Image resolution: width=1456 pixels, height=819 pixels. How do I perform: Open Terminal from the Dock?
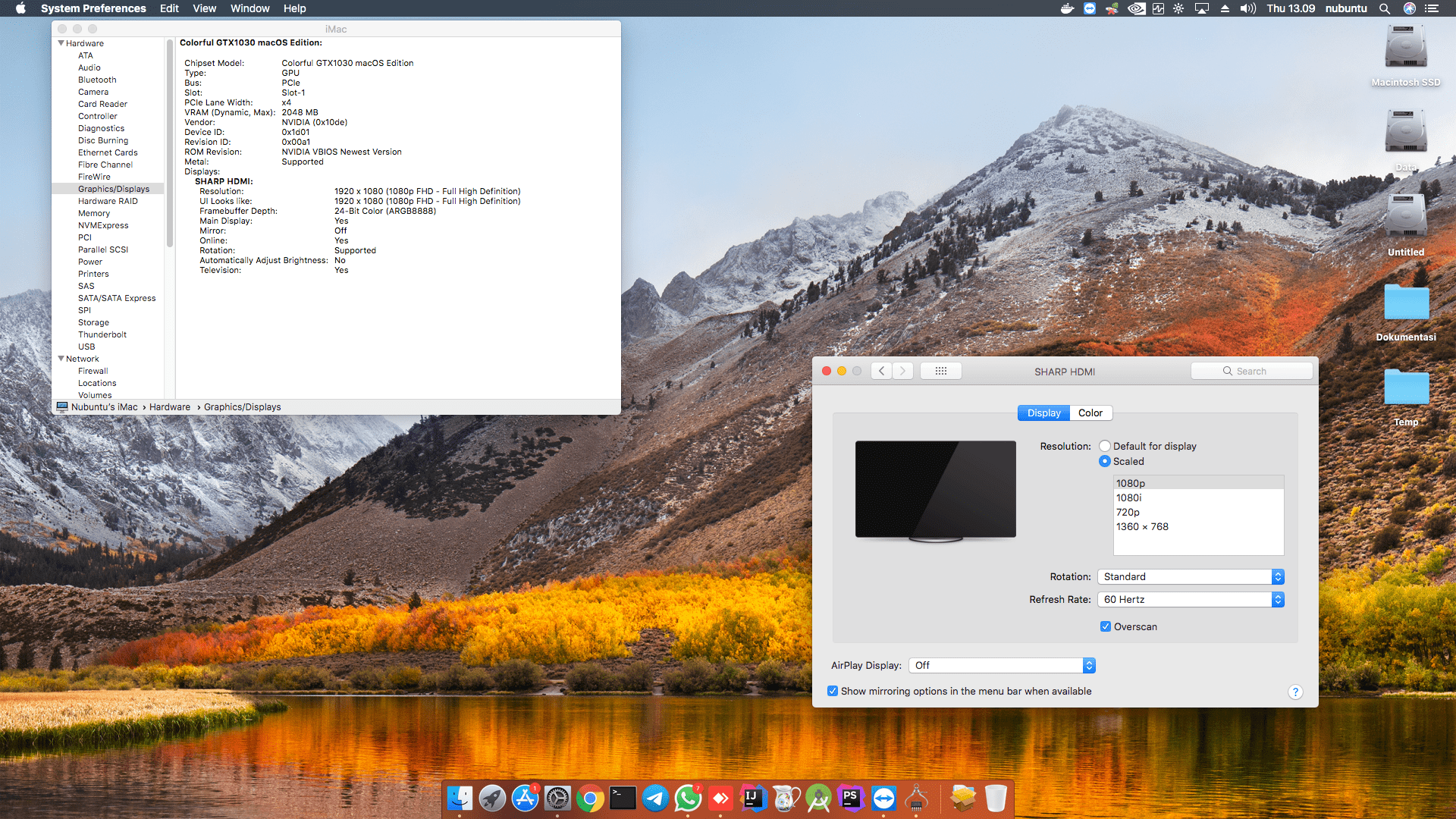(623, 798)
